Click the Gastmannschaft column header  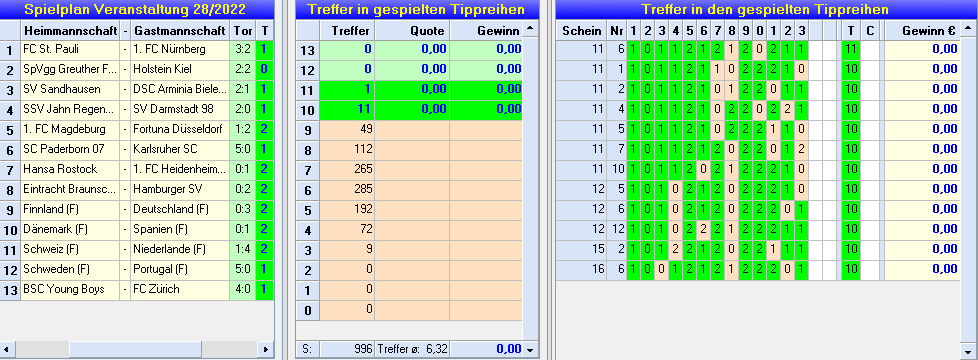[180, 30]
